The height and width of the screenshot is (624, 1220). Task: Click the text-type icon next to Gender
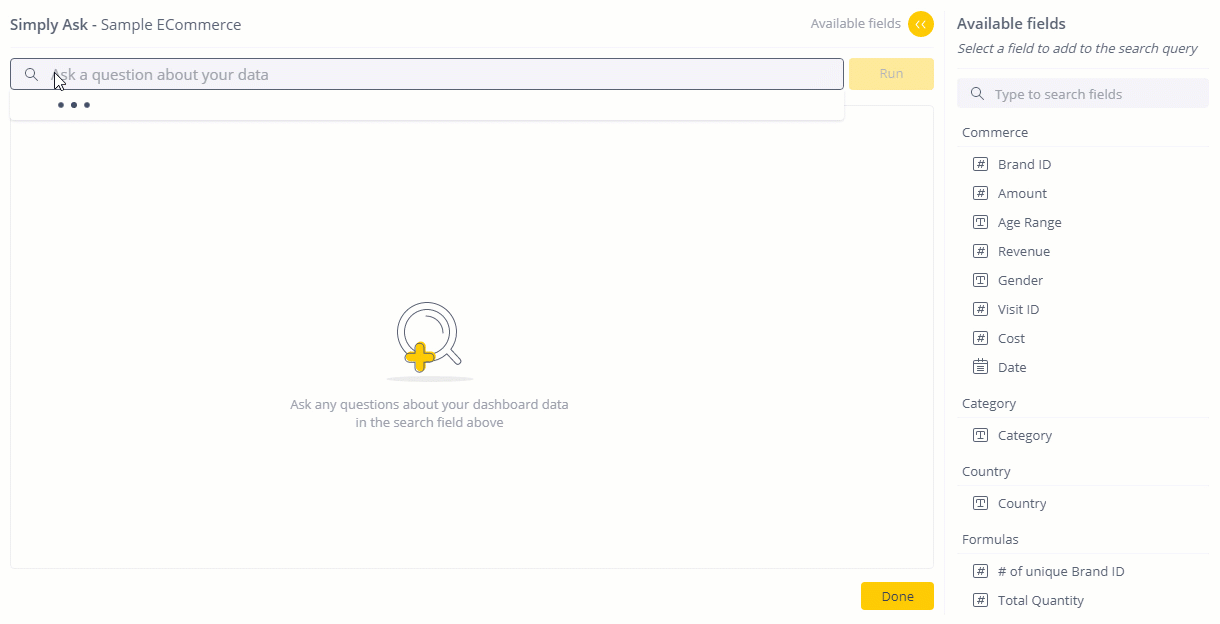tap(980, 279)
